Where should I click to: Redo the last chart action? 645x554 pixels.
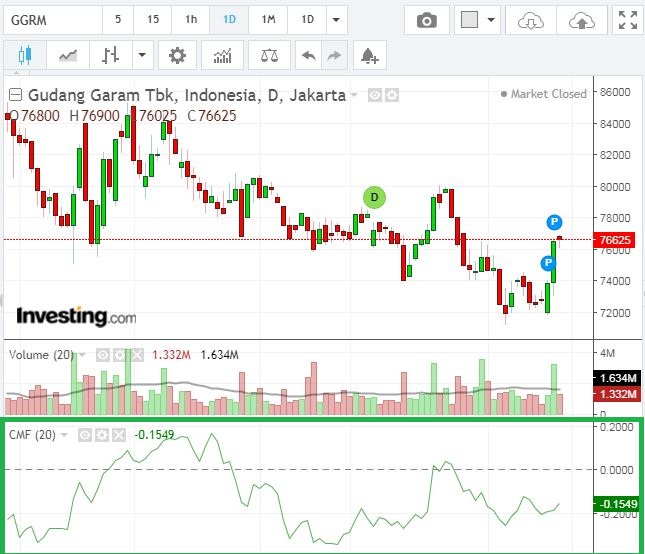coord(334,55)
